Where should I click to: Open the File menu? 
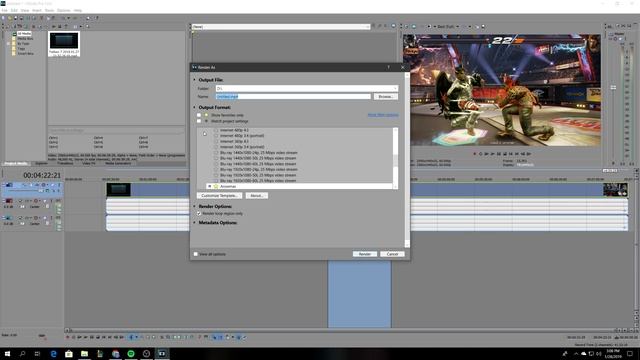4,10
